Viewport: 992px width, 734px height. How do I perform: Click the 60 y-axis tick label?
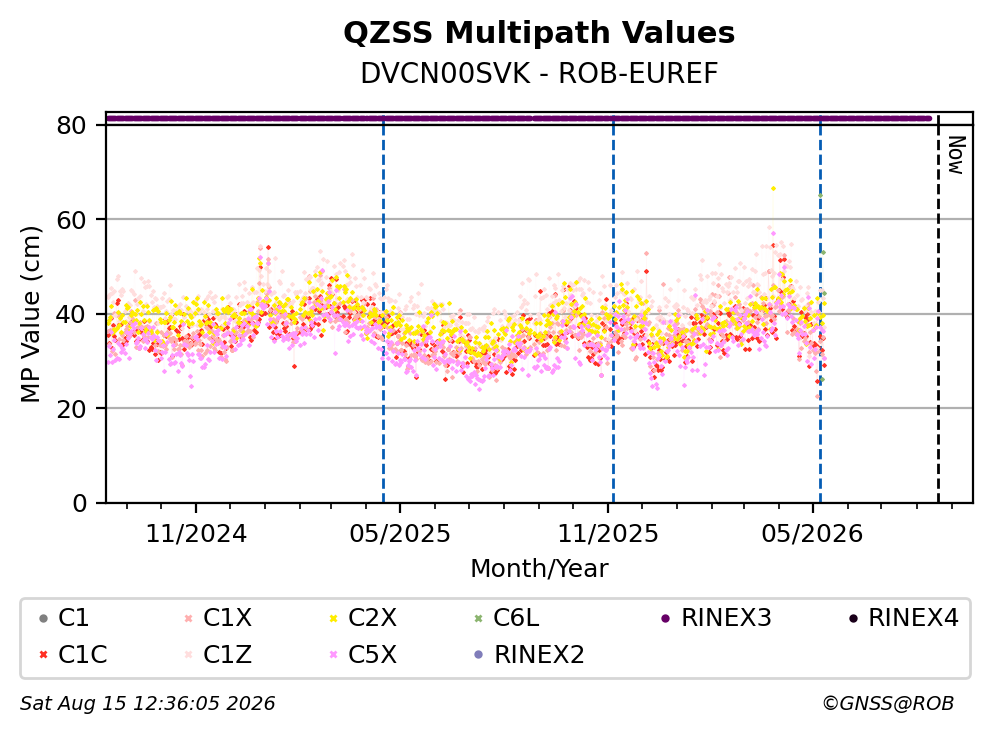(x=71, y=220)
